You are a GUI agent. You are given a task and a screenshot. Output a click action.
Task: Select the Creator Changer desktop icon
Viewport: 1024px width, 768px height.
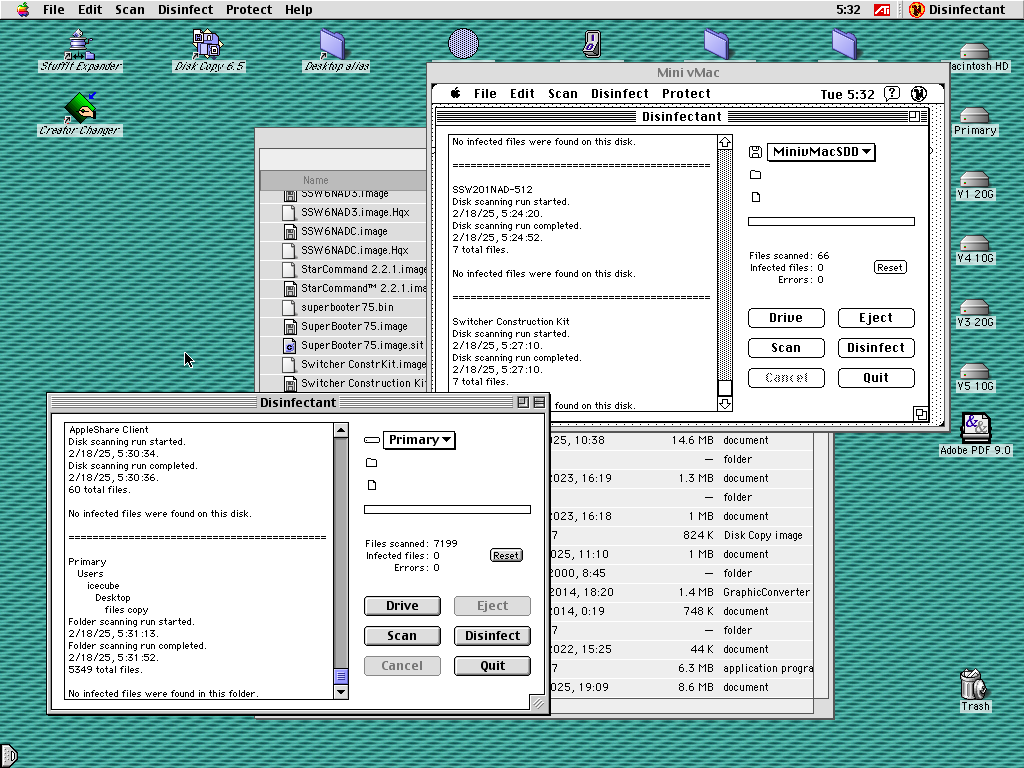pos(81,108)
